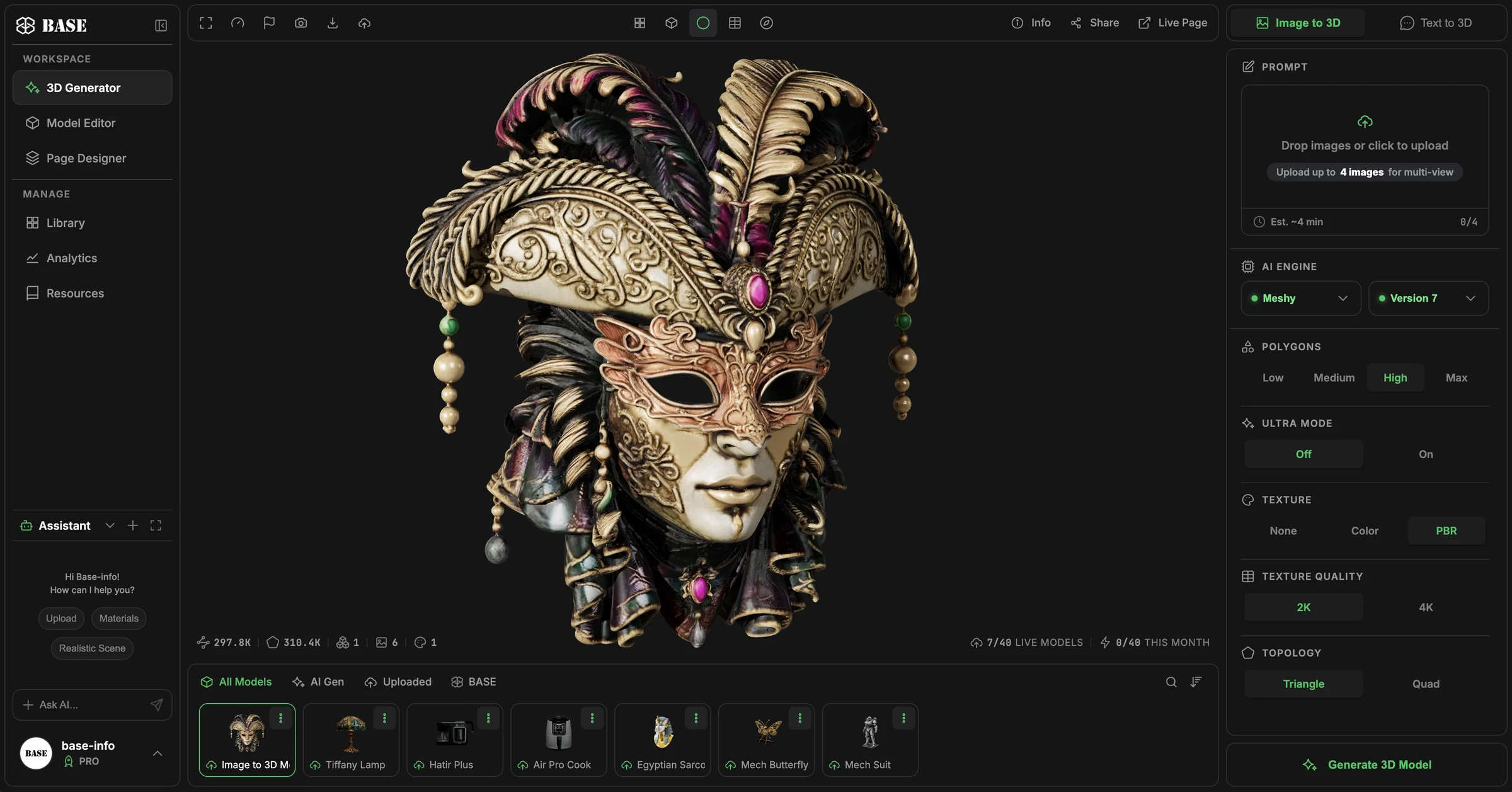Take a screenshot with camera icon
The width and height of the screenshot is (1512, 792).
(x=301, y=23)
